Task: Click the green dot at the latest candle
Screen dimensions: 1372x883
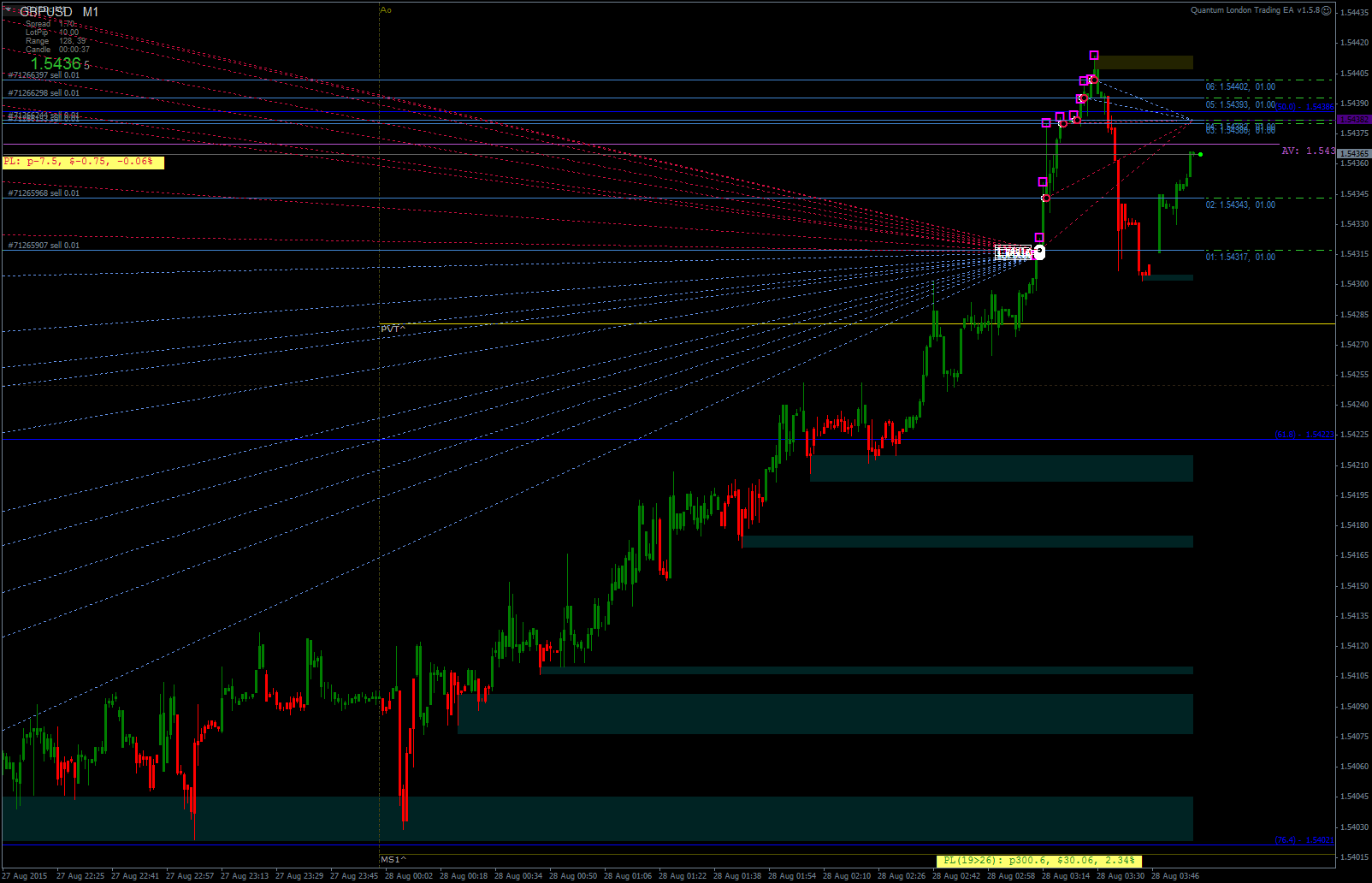Action: tap(1201, 154)
